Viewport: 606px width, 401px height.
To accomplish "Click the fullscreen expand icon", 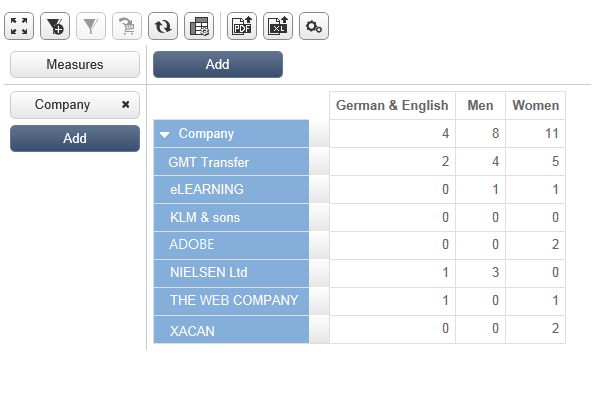I will coord(19,27).
